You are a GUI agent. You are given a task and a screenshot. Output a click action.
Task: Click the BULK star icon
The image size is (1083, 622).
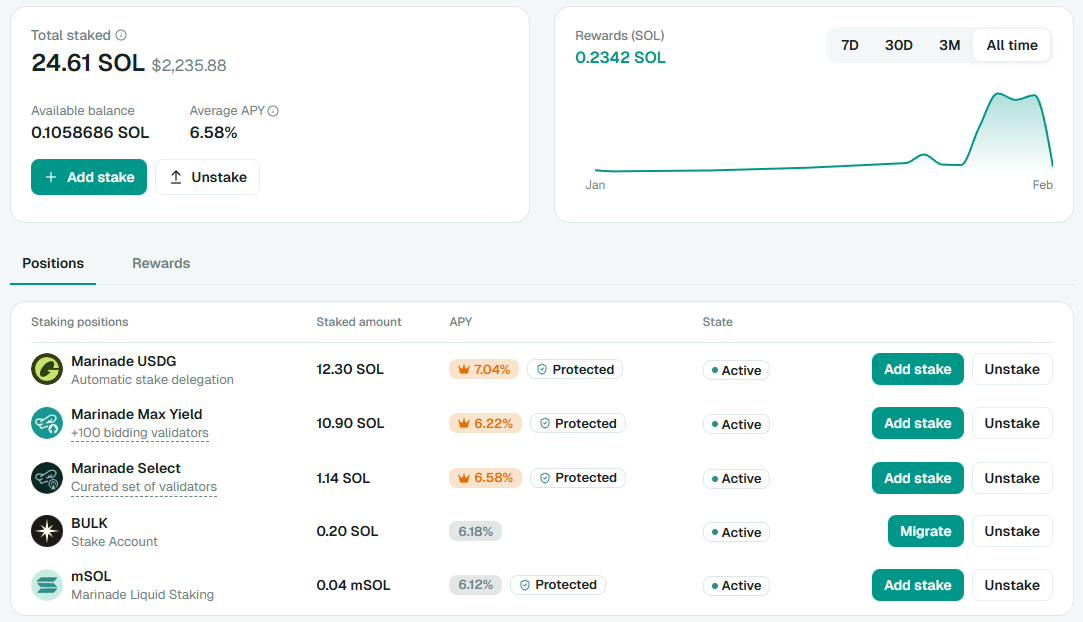pyautogui.click(x=47, y=531)
